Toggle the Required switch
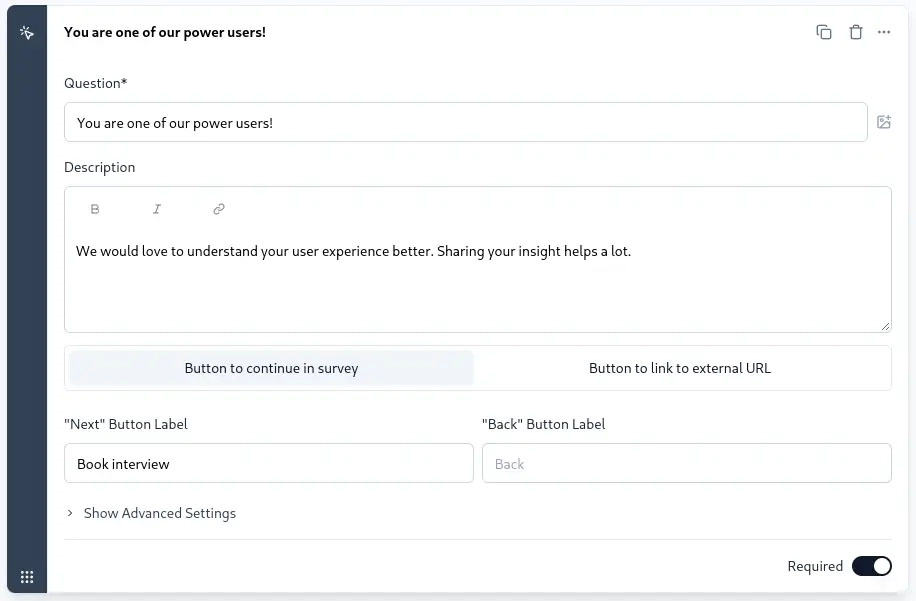 pos(872,566)
